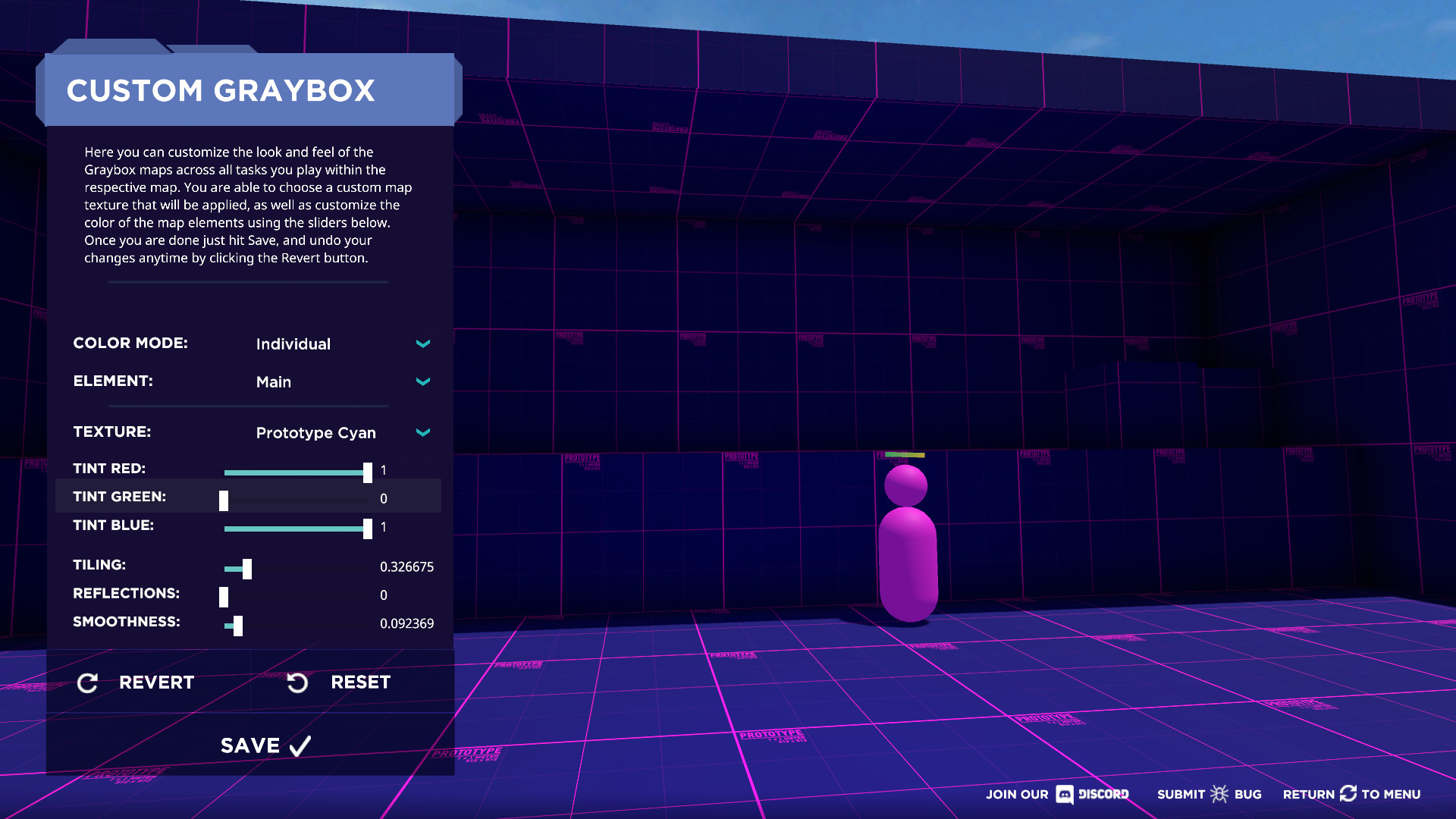Click the Discord icon in the bottom bar
Image resolution: width=1456 pixels, height=819 pixels.
click(1065, 795)
